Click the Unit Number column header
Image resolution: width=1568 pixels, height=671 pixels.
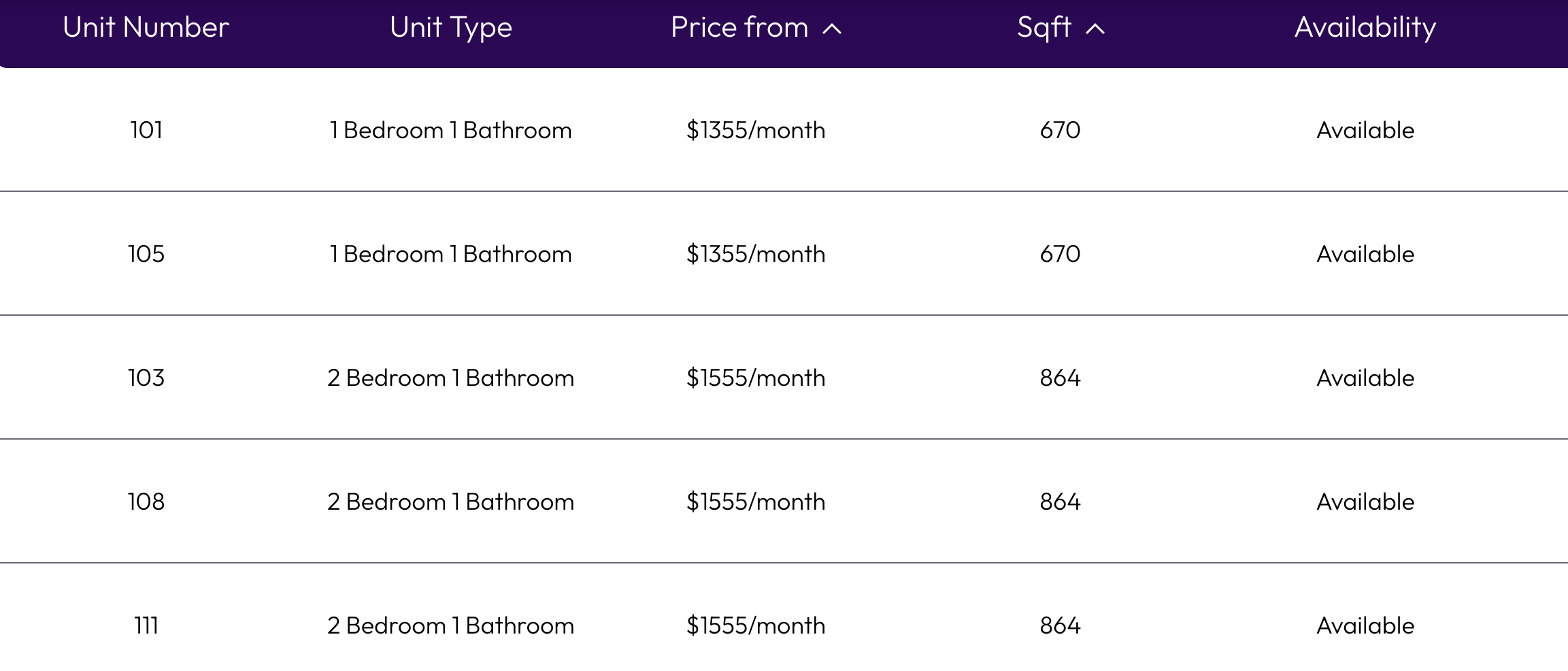click(146, 28)
